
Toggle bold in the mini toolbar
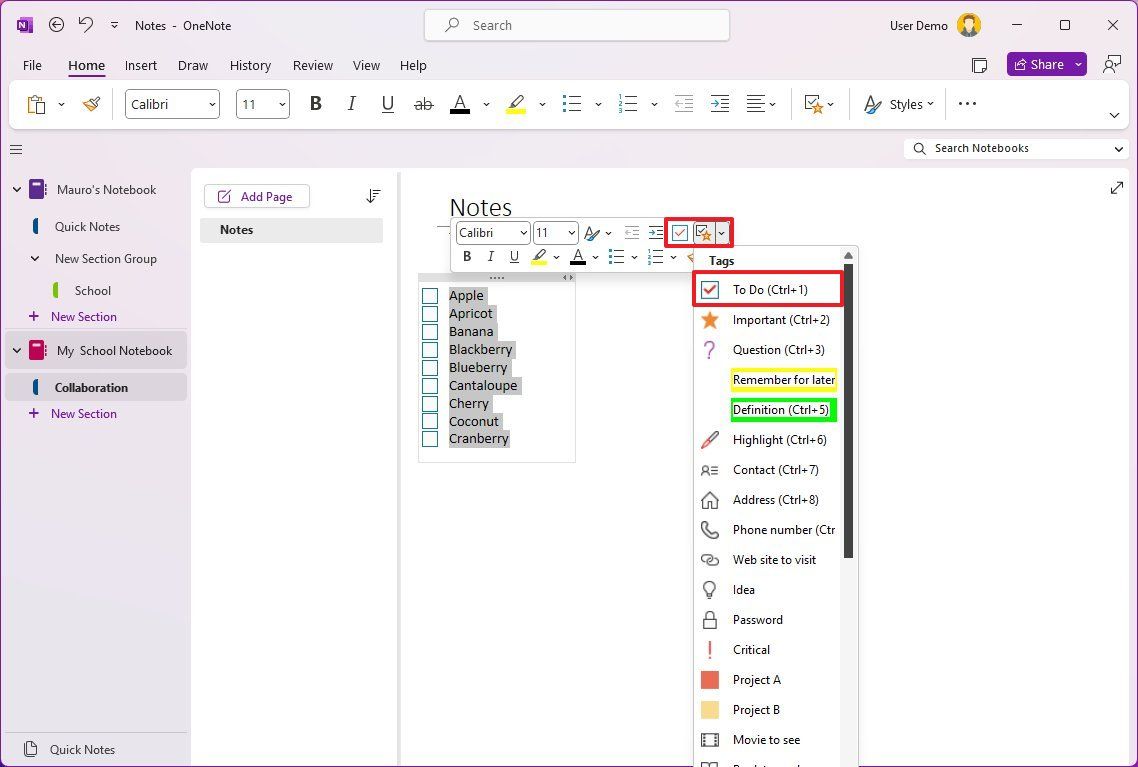(466, 256)
